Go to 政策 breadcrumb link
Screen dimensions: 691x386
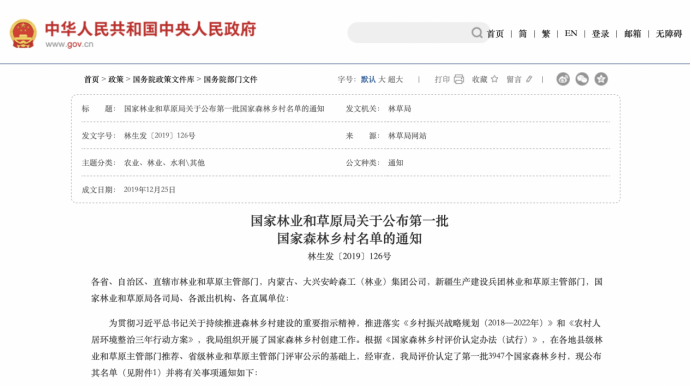(116, 79)
